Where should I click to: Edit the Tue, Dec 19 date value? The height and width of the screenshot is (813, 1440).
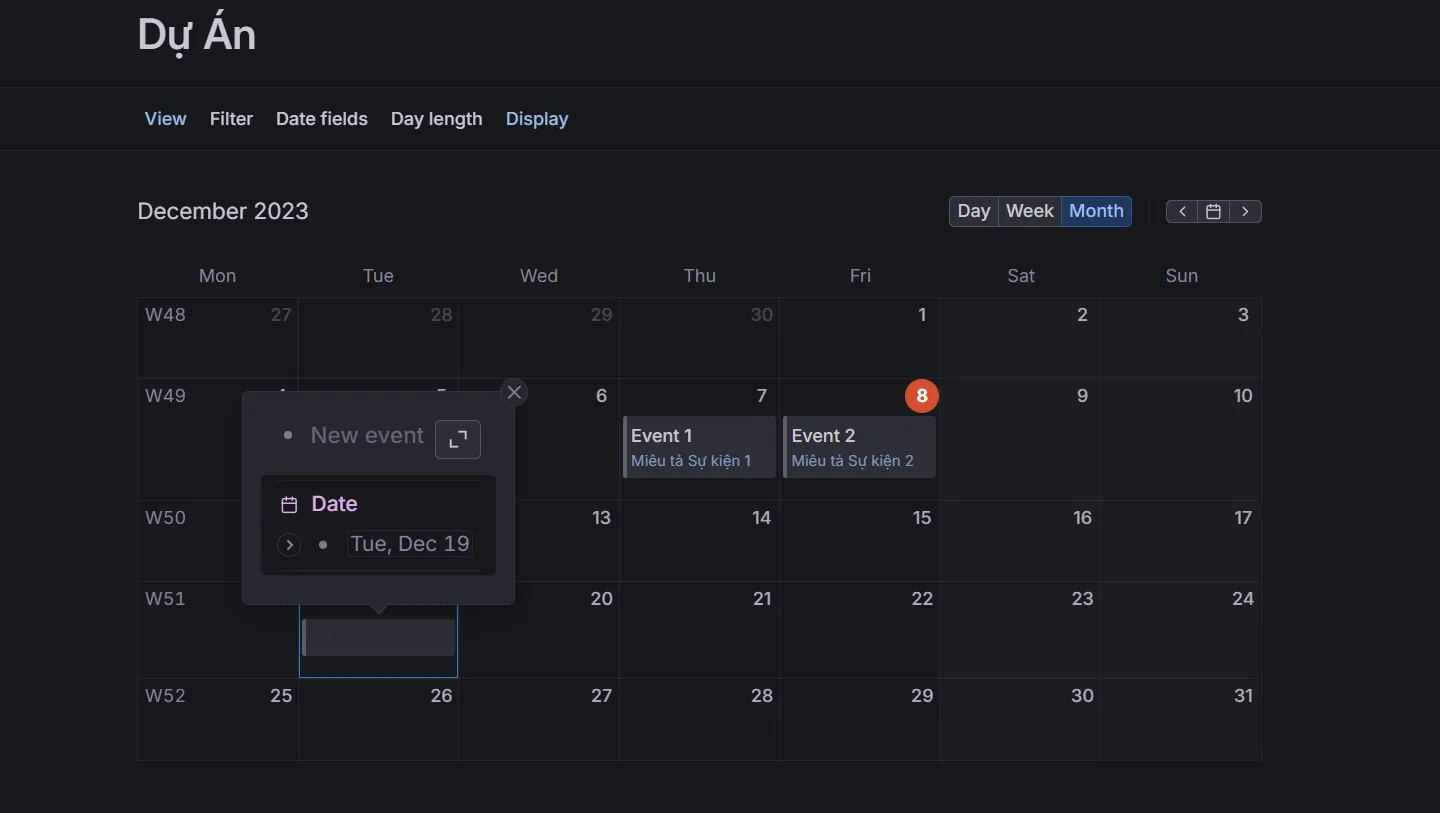point(410,544)
